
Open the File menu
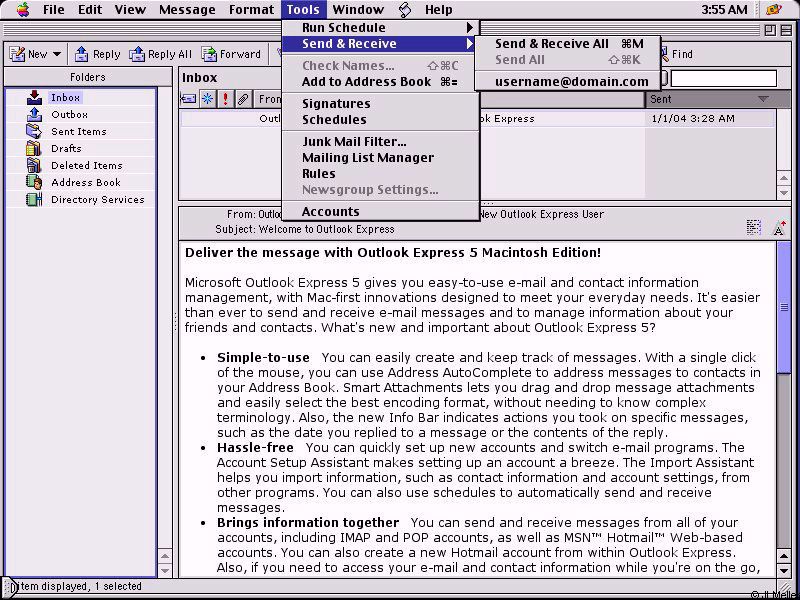pos(54,10)
